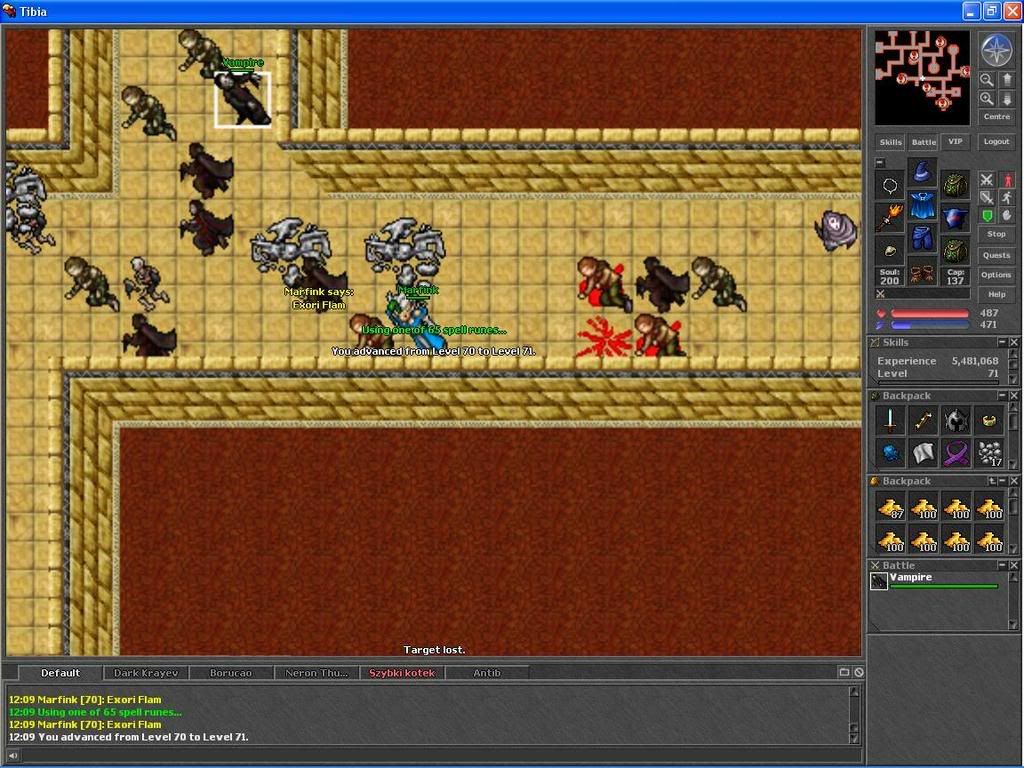Viewport: 1024px width, 768px height.
Task: Toggle the Skills window button
Action: click(890, 142)
